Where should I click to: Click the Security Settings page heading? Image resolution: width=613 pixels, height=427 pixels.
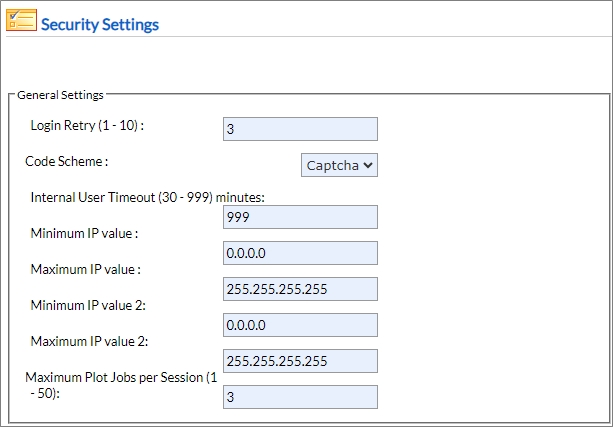(x=99, y=23)
